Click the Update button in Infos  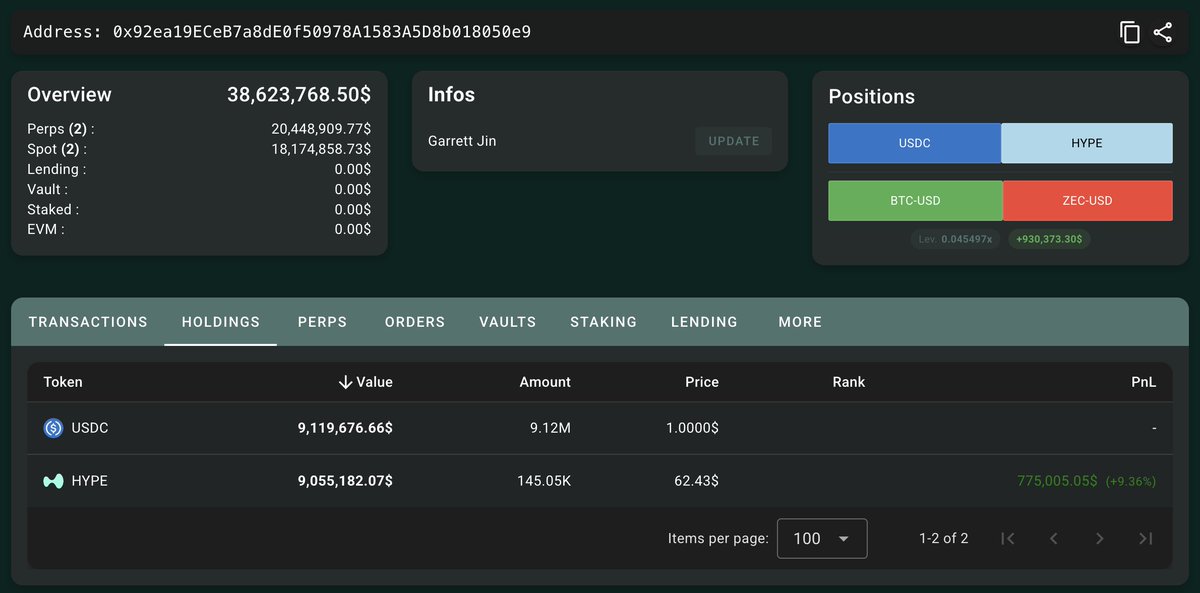point(734,141)
